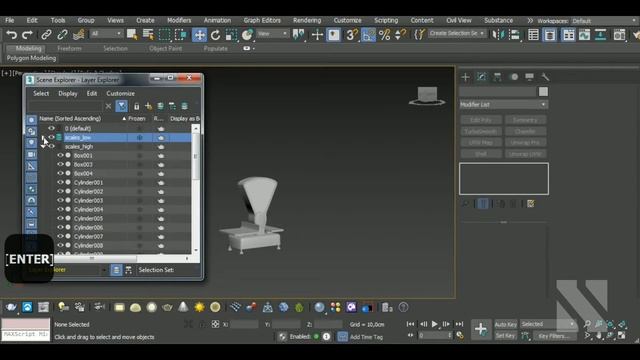The height and width of the screenshot is (360, 640).
Task: Sort by the Name column header
Action: click(x=82, y=118)
